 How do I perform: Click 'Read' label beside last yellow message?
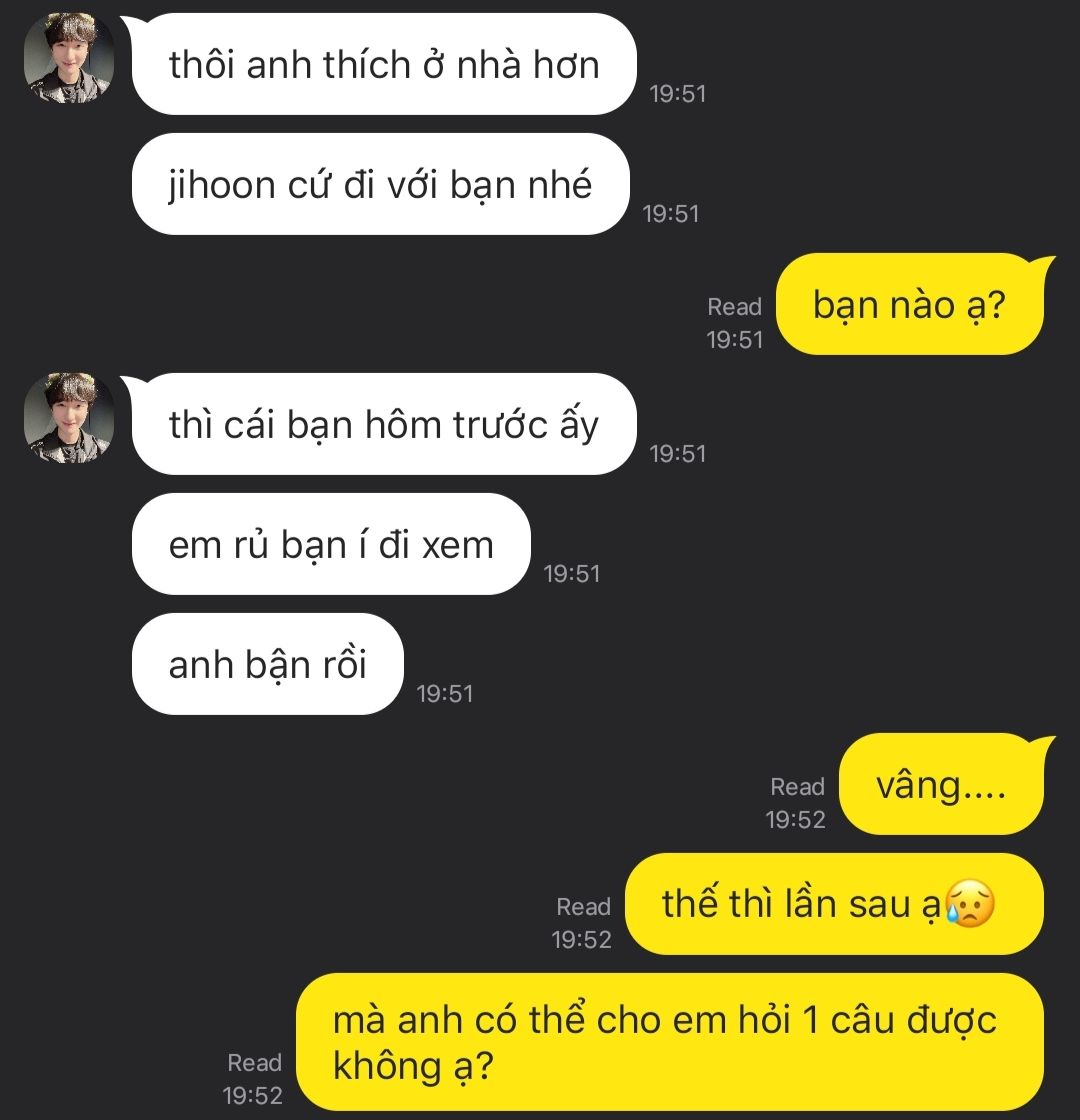[254, 1062]
